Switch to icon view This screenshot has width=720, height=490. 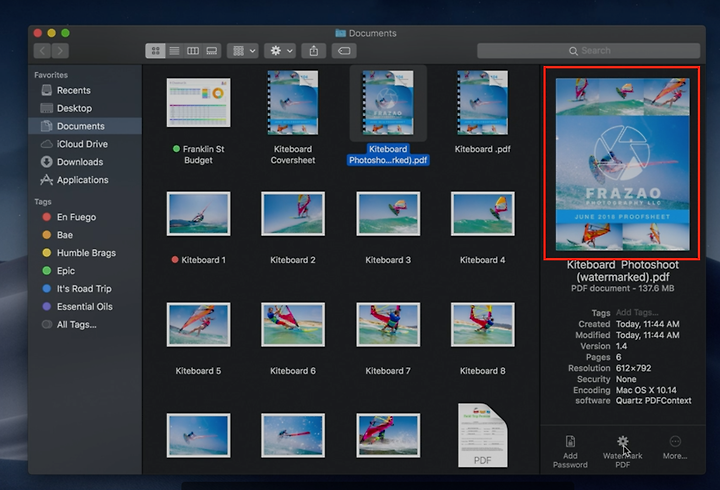coord(155,51)
